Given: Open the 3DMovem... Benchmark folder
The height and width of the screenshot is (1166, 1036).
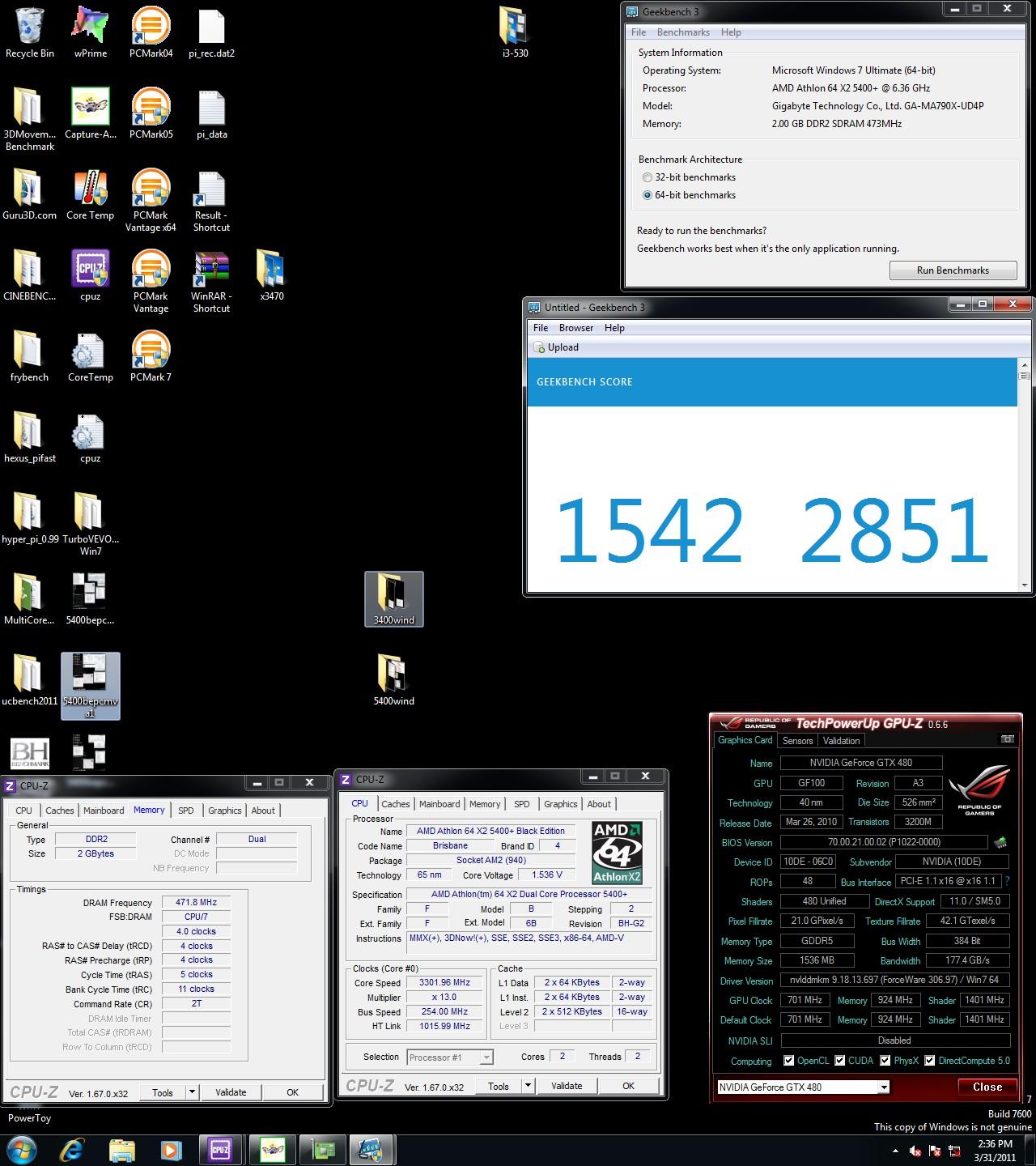Looking at the screenshot, I should (30, 120).
